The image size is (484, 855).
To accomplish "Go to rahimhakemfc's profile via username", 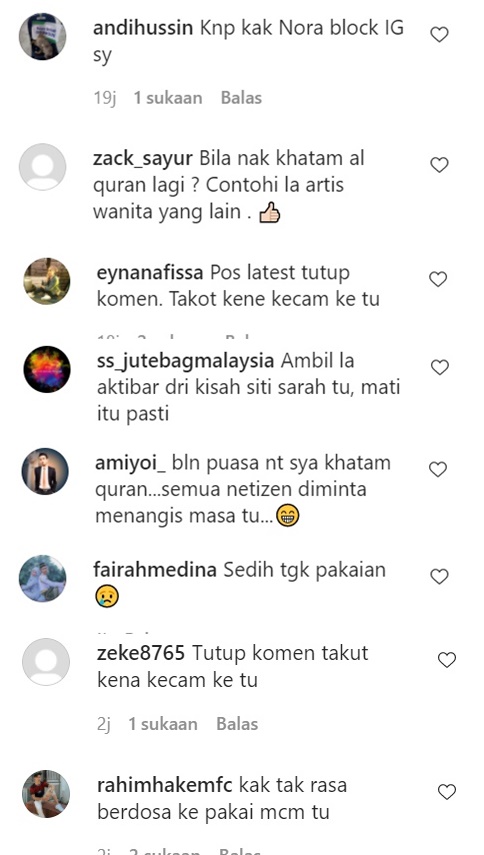I will pyautogui.click(x=165, y=786).
